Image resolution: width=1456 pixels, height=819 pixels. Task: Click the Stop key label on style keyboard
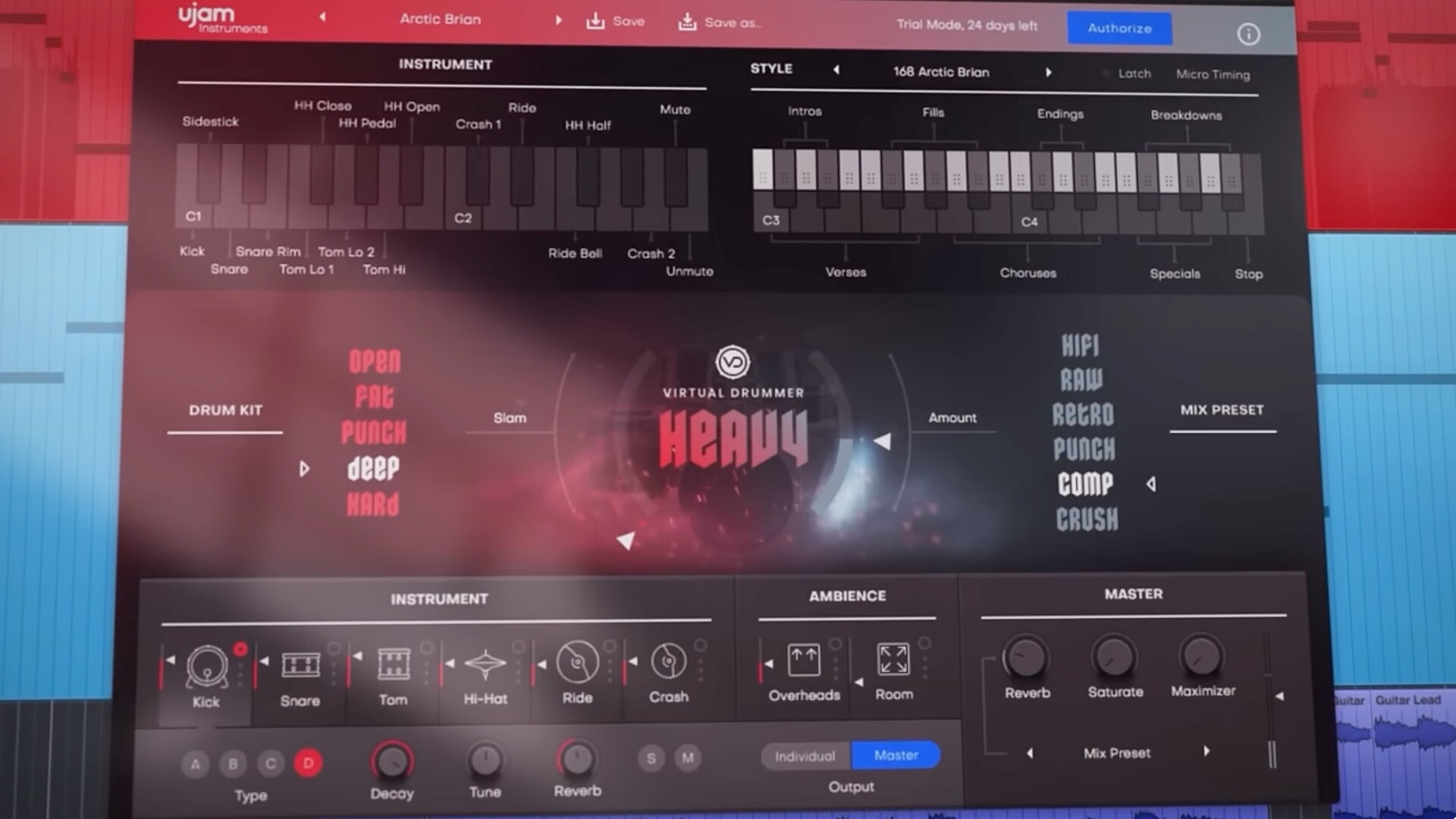pos(1248,275)
